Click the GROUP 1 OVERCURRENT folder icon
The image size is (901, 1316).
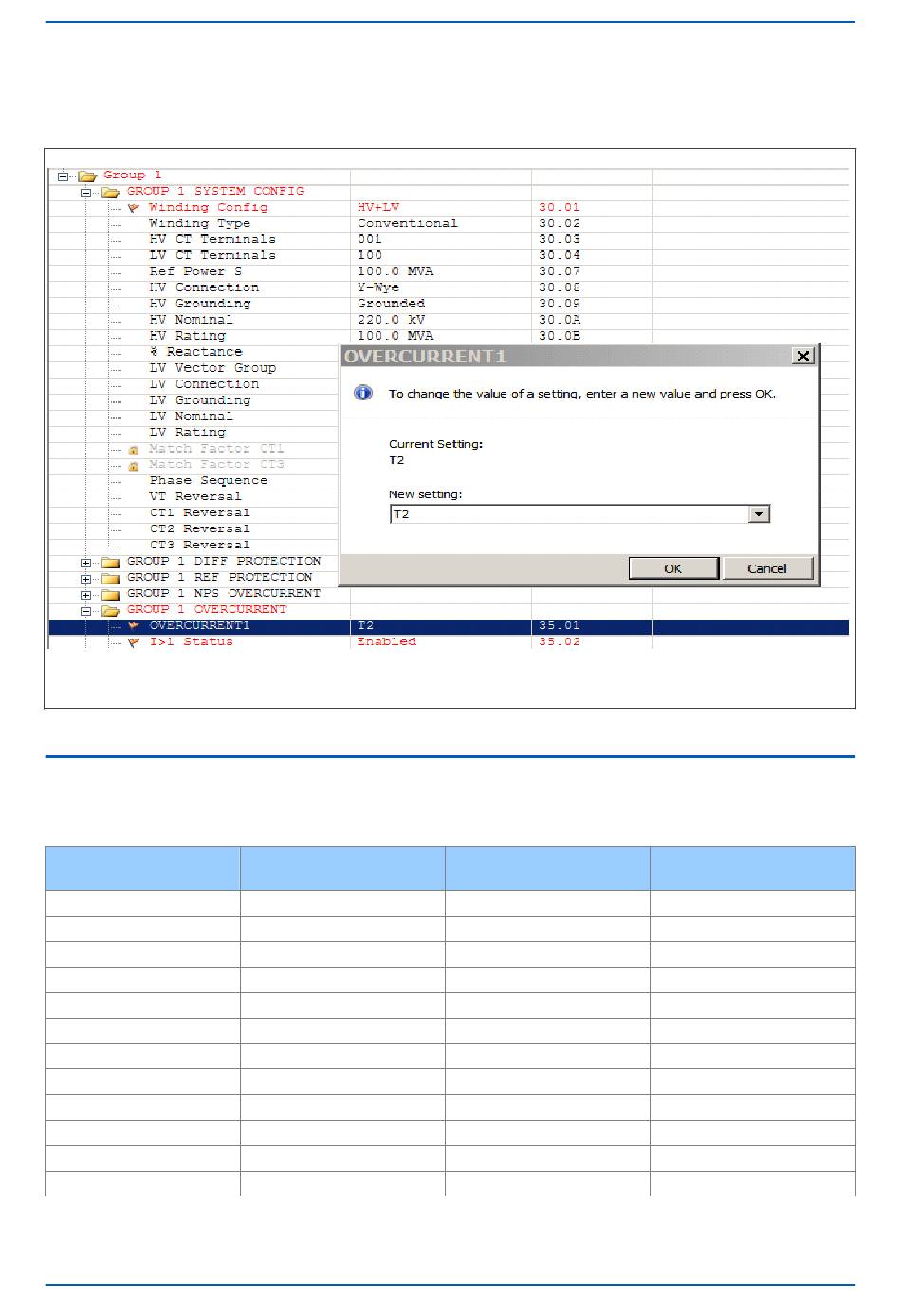click(111, 610)
